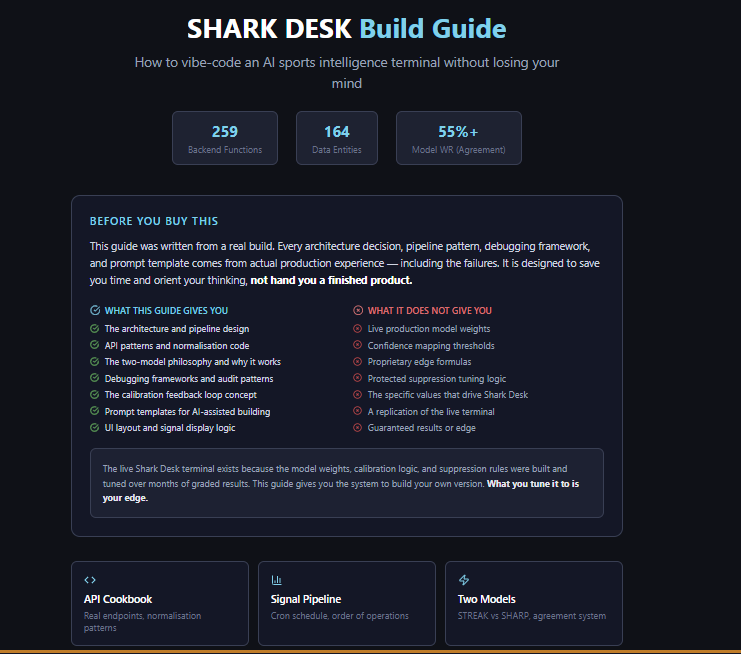Click the text 'Guaranteed results or edge'
This screenshot has height=654, width=741.
[x=422, y=428]
